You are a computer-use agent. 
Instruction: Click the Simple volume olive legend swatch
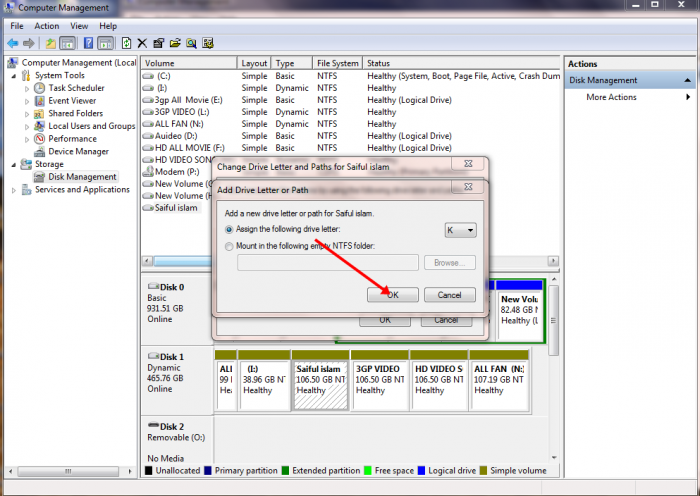(483, 471)
